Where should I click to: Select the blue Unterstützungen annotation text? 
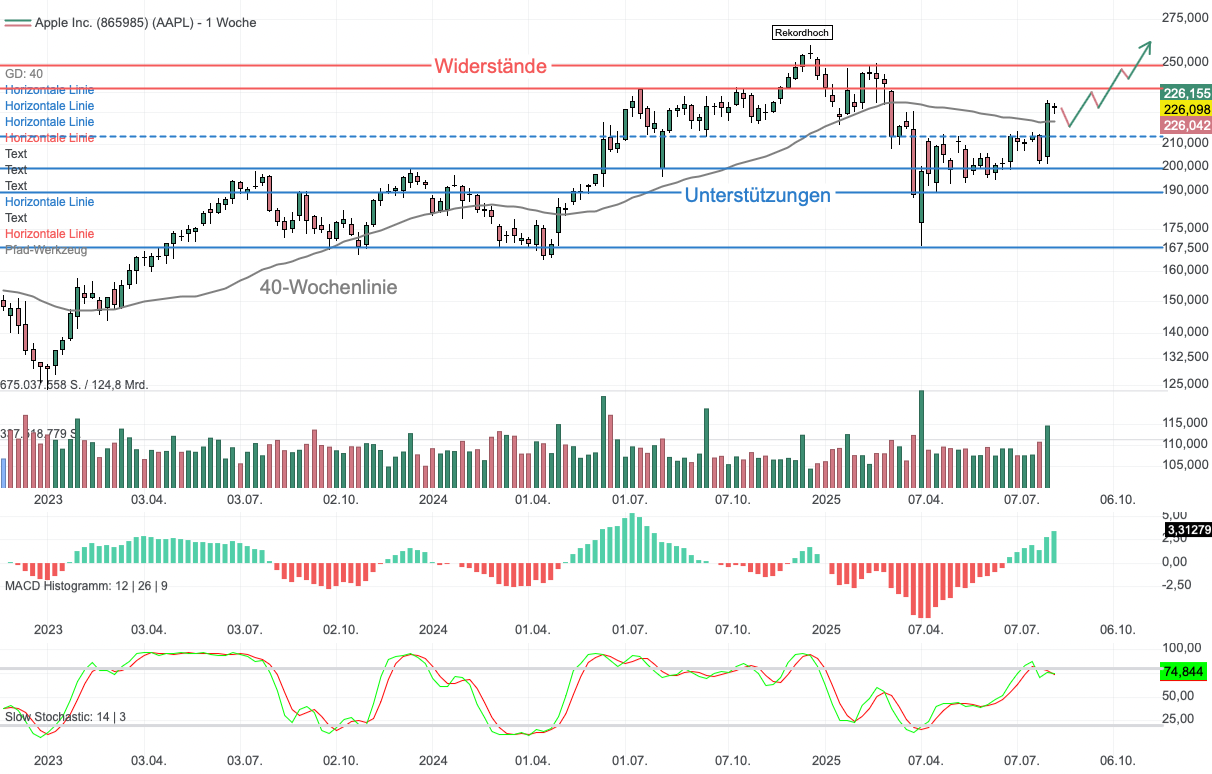click(x=757, y=195)
